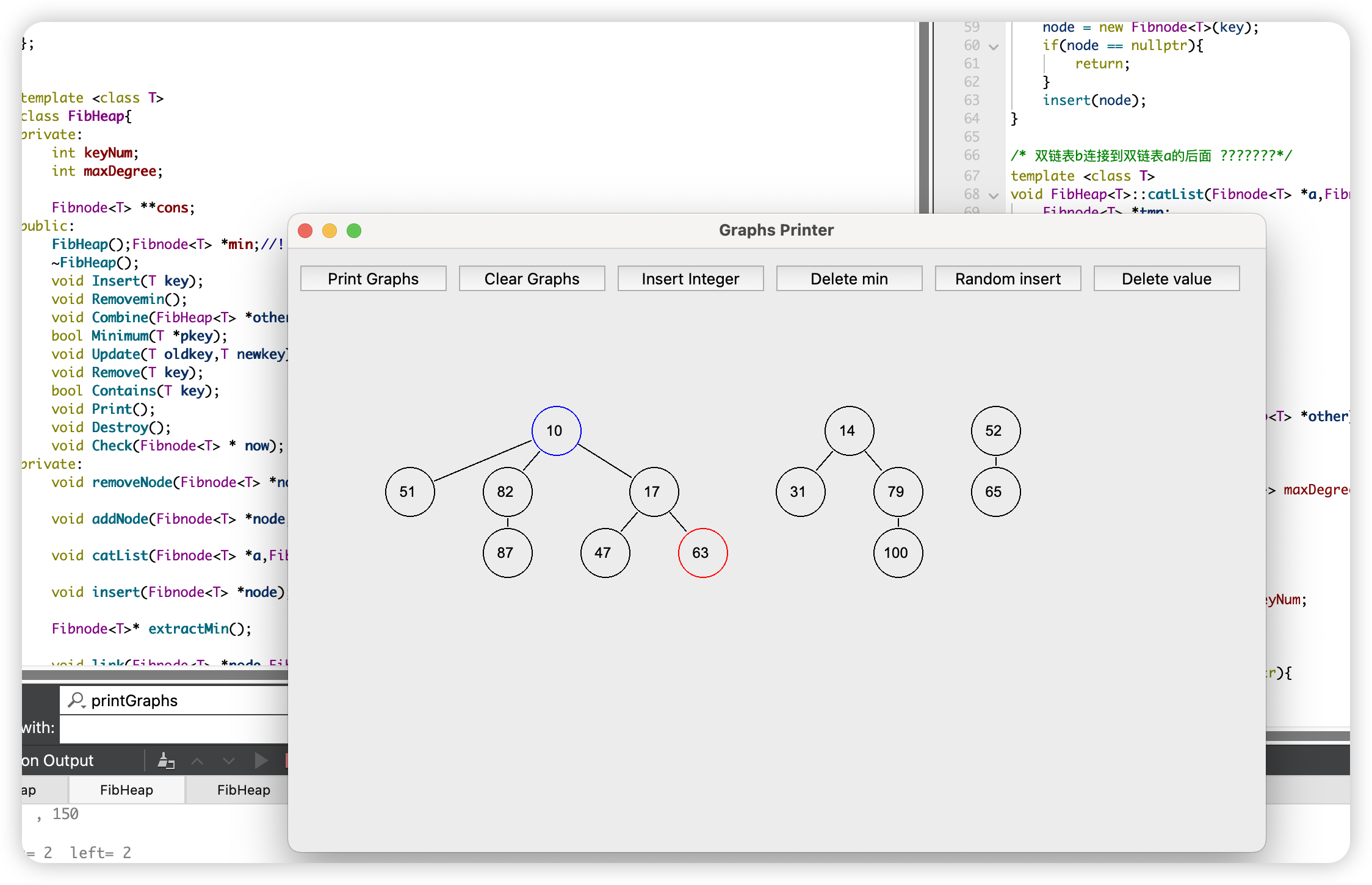This screenshot has width=1372, height=885.
Task: Click node 82 in the graph
Action: click(x=507, y=492)
